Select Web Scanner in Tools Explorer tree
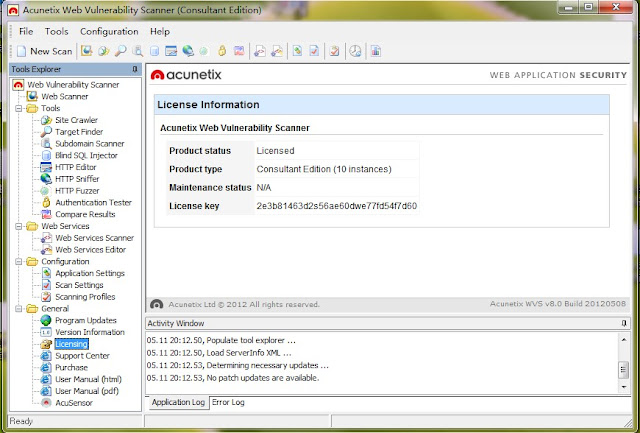The width and height of the screenshot is (640, 433). (64, 97)
